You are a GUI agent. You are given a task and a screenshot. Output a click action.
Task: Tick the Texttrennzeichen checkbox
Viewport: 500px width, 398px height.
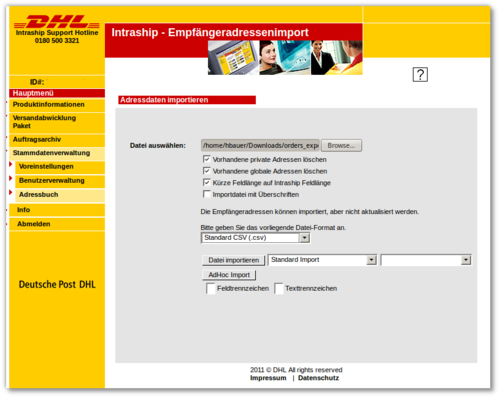coord(279,288)
